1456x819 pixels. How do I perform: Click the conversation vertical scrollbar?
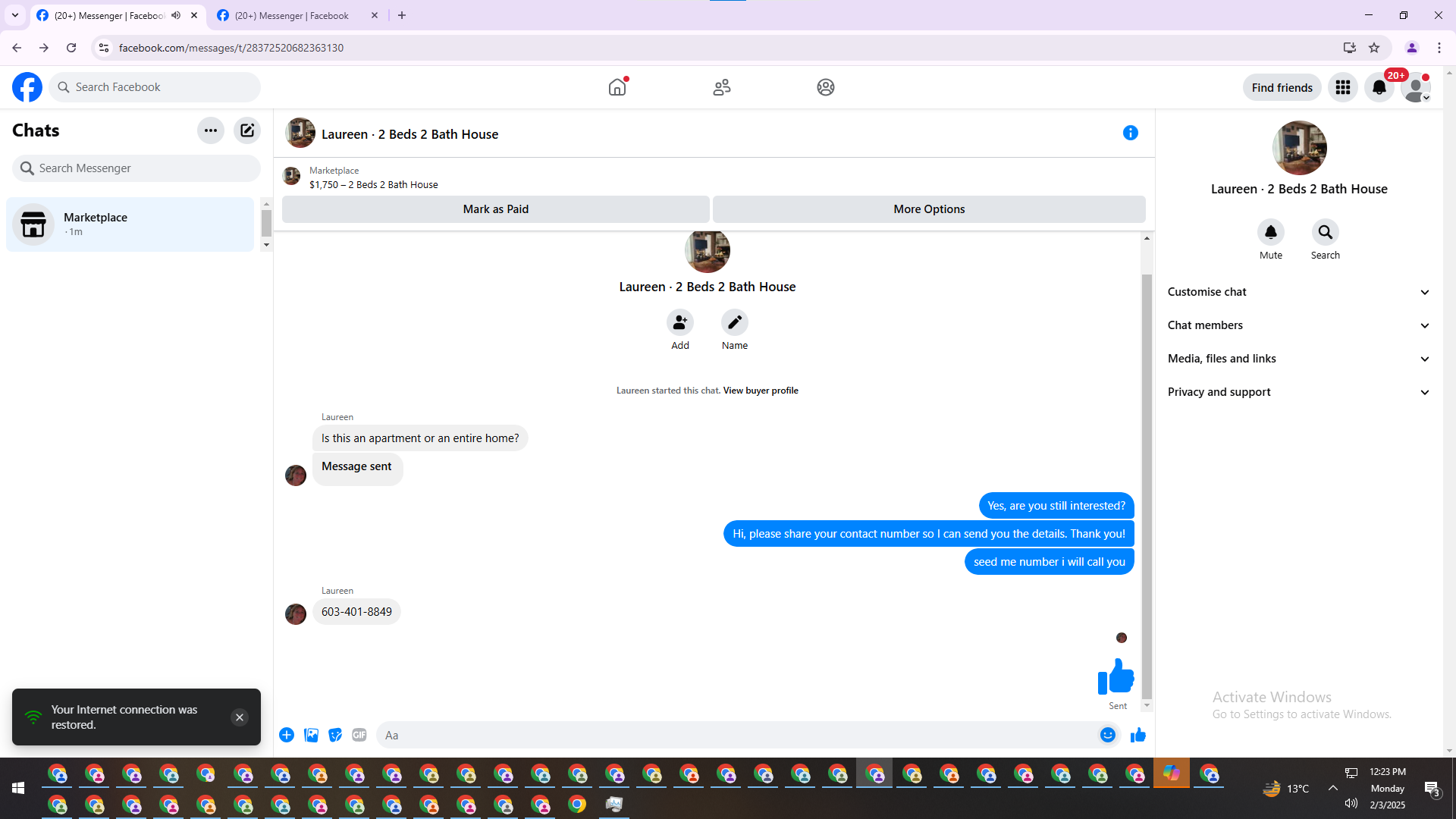[x=1147, y=485]
